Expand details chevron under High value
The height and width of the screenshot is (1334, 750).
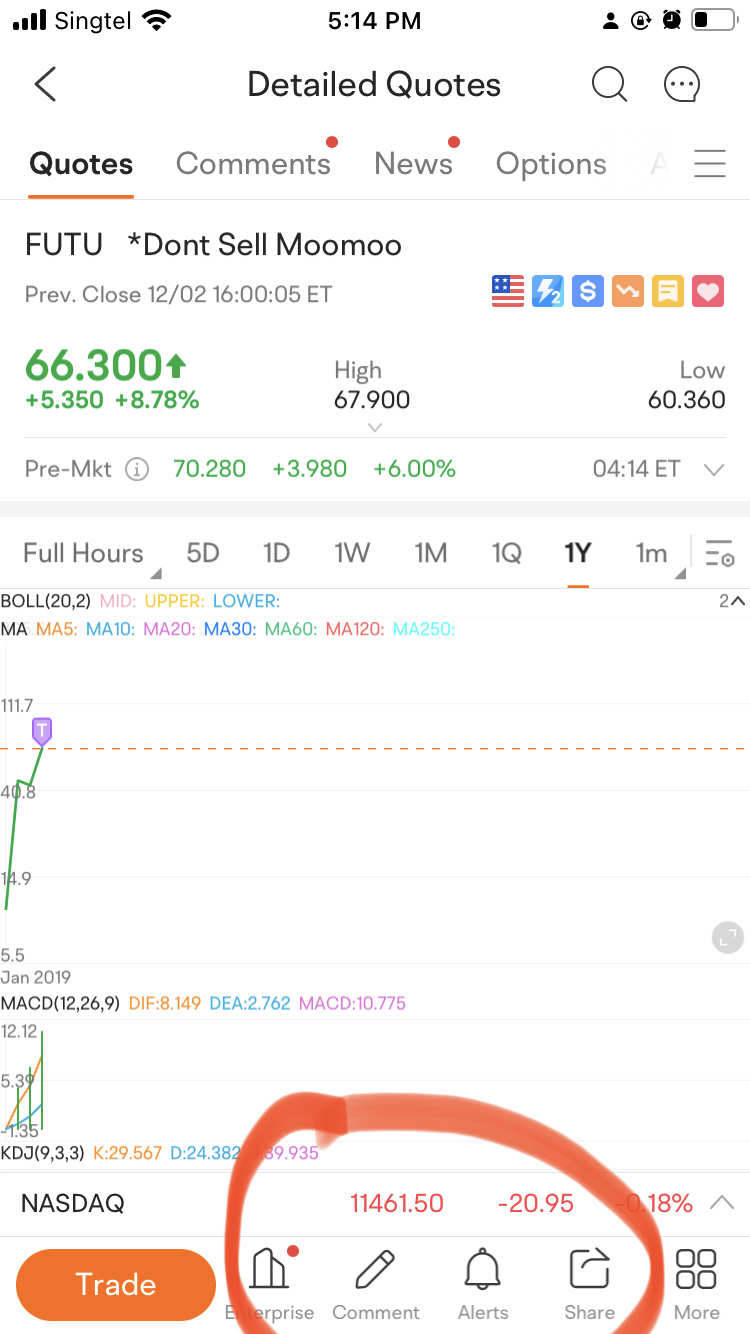click(x=374, y=428)
